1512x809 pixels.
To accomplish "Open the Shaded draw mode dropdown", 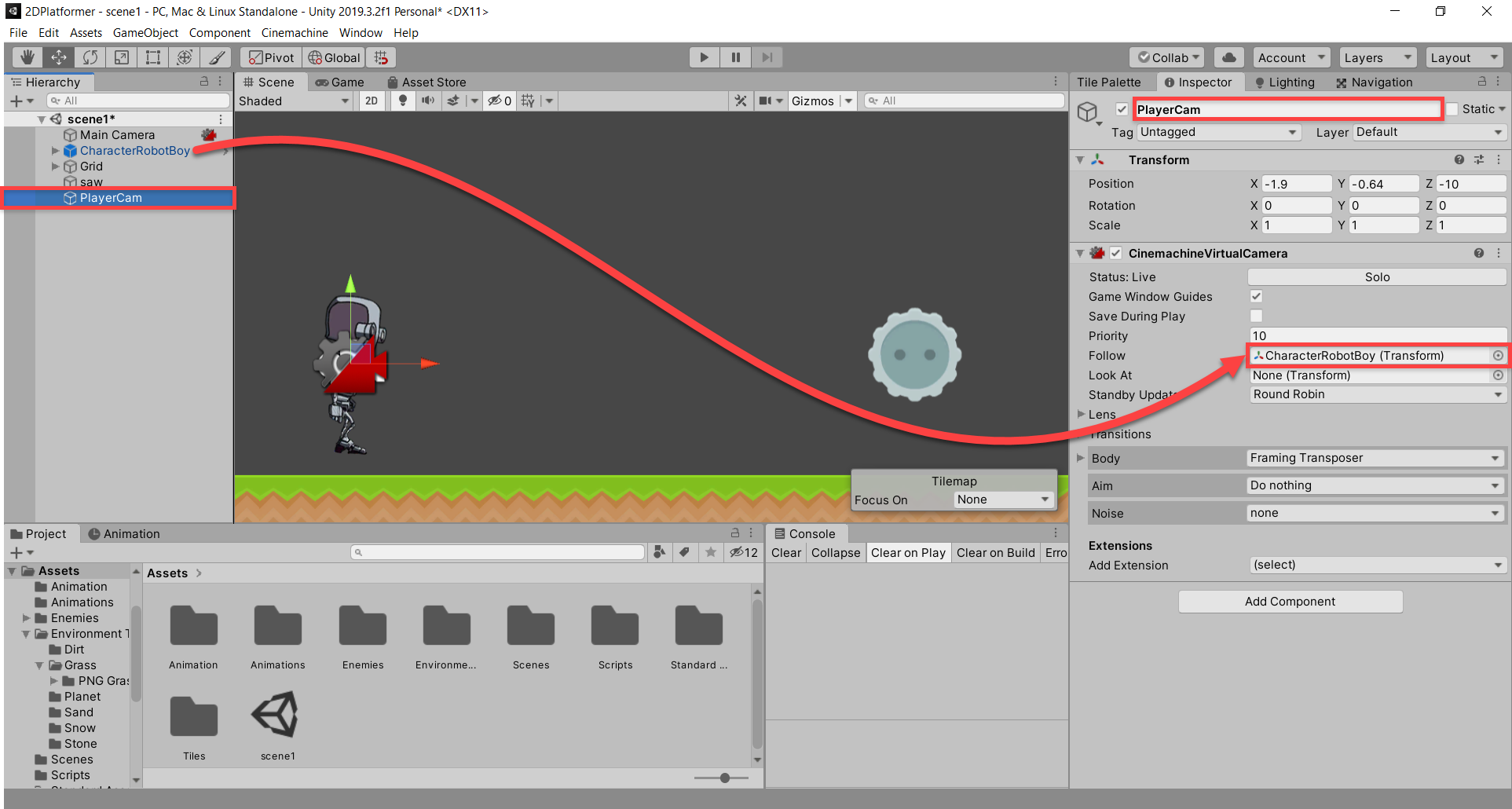I will [294, 101].
